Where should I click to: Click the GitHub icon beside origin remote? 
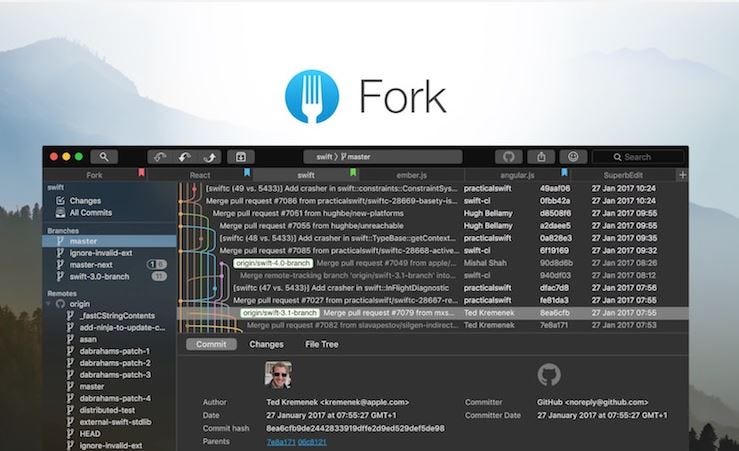pos(60,304)
